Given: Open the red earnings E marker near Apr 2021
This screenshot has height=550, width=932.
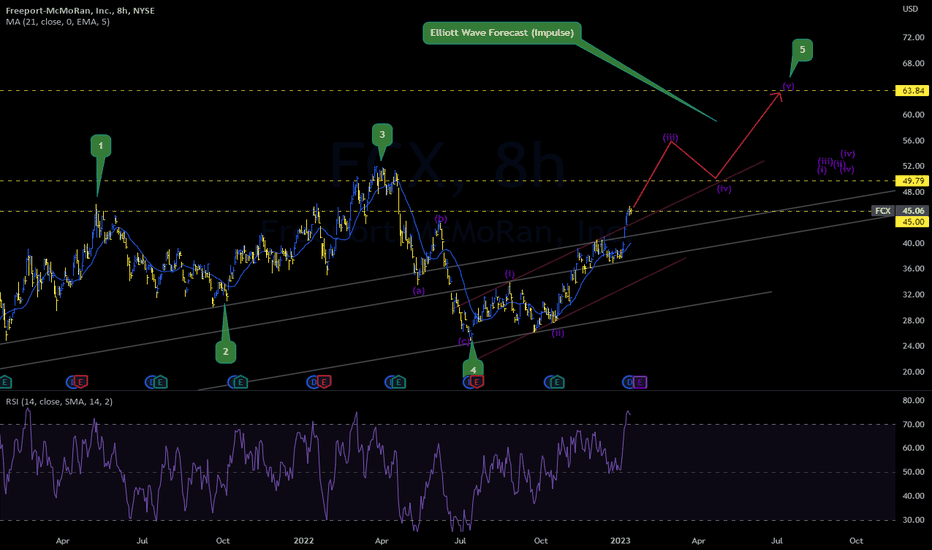Looking at the screenshot, I should [81, 382].
